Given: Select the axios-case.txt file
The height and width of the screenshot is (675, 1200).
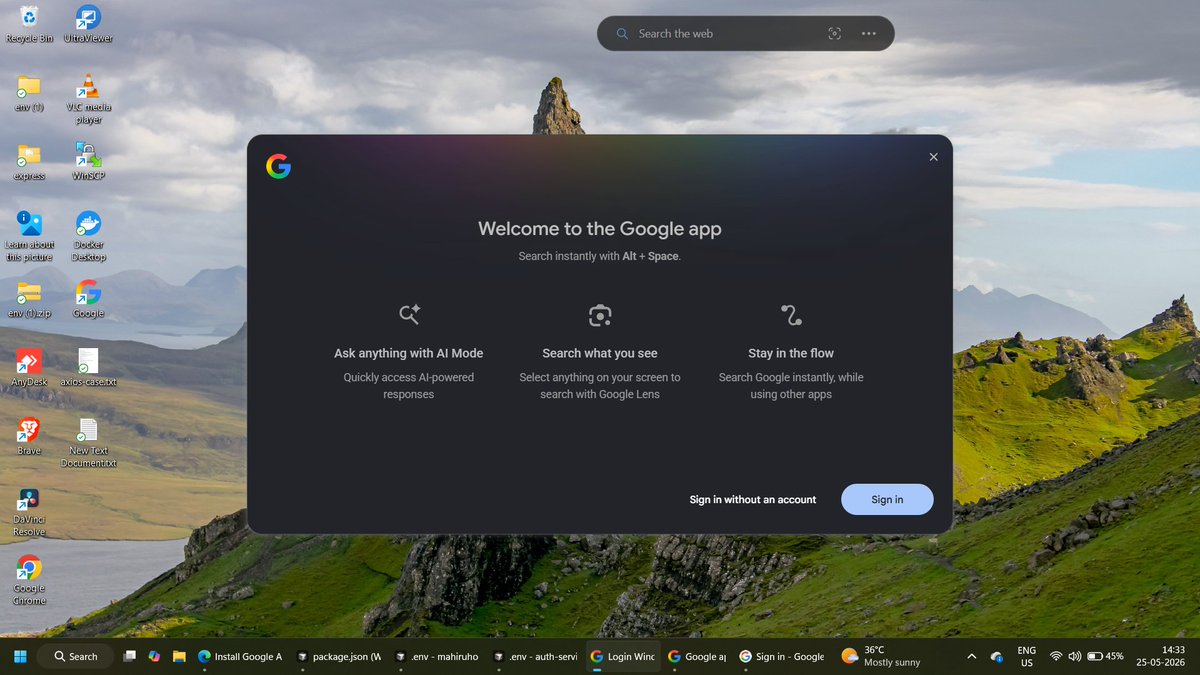Looking at the screenshot, I should pyautogui.click(x=88, y=368).
